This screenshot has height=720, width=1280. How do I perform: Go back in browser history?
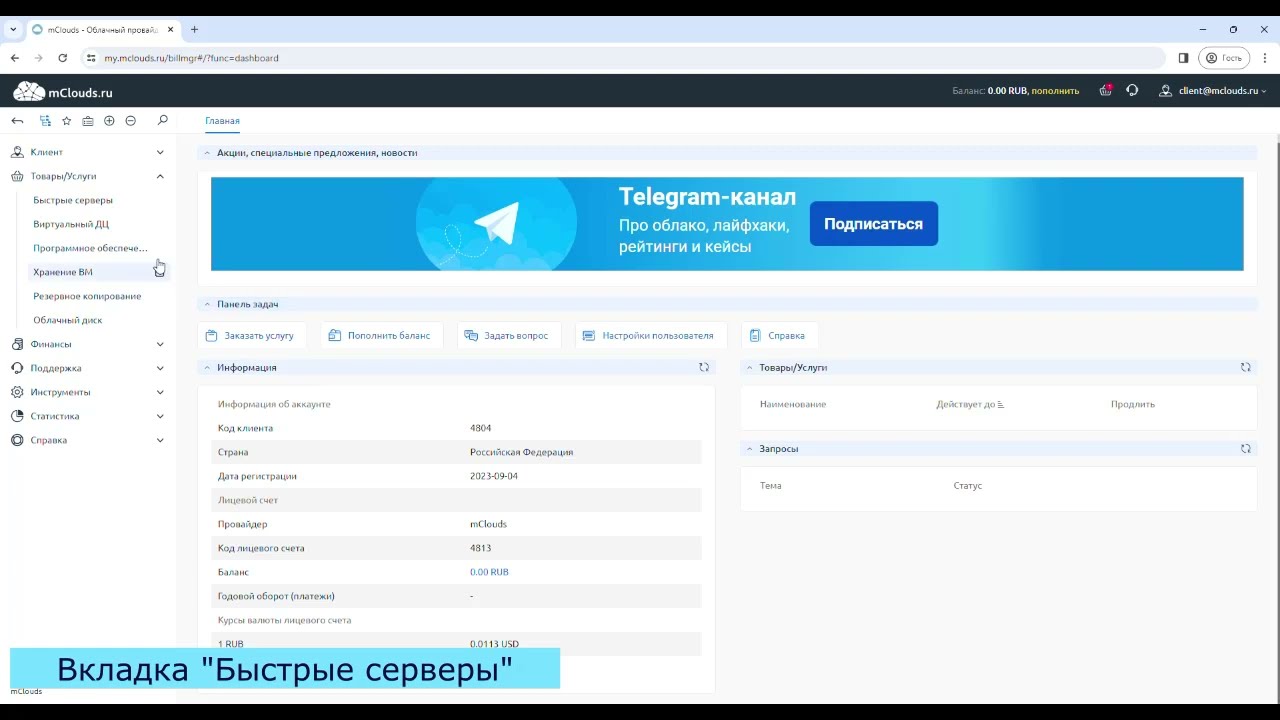click(15, 58)
